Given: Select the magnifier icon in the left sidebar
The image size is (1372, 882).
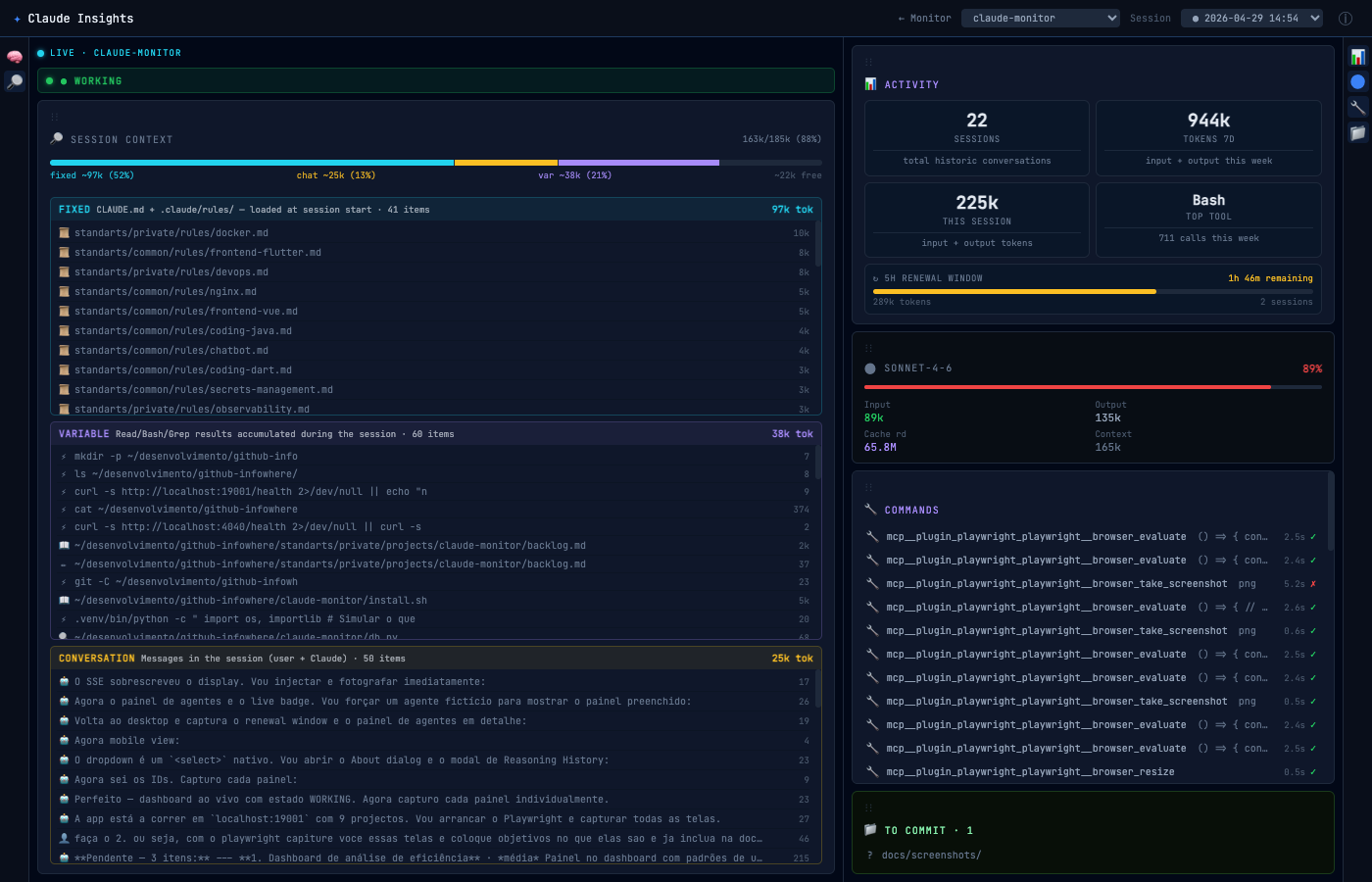Looking at the screenshot, I should pos(15,81).
